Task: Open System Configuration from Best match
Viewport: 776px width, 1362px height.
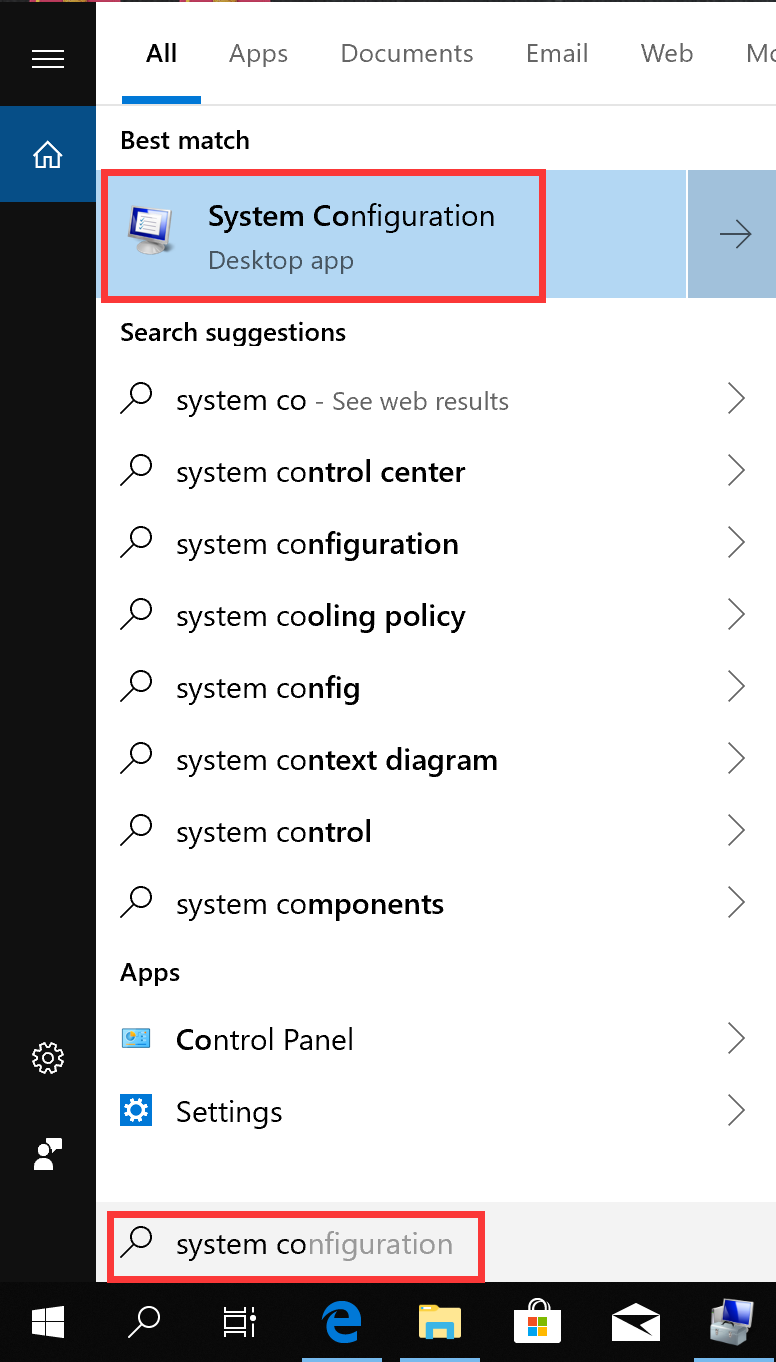Action: [322, 233]
